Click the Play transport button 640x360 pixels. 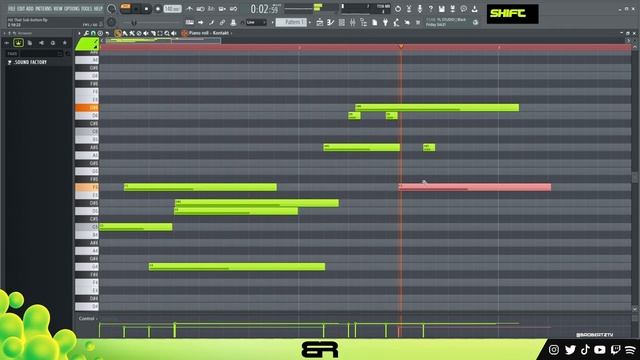136,9
